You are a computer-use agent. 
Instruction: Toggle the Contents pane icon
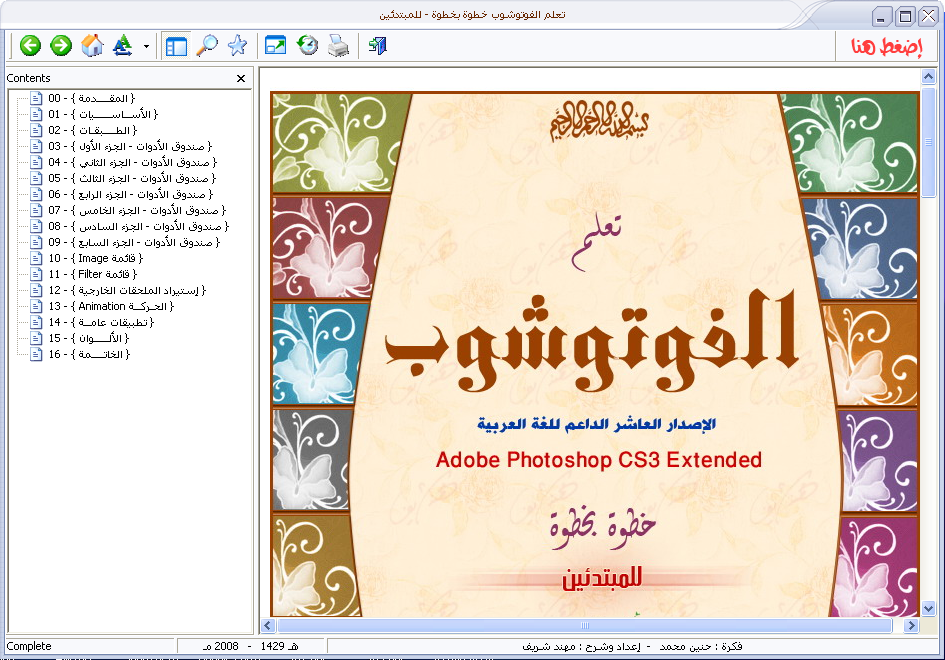click(176, 46)
